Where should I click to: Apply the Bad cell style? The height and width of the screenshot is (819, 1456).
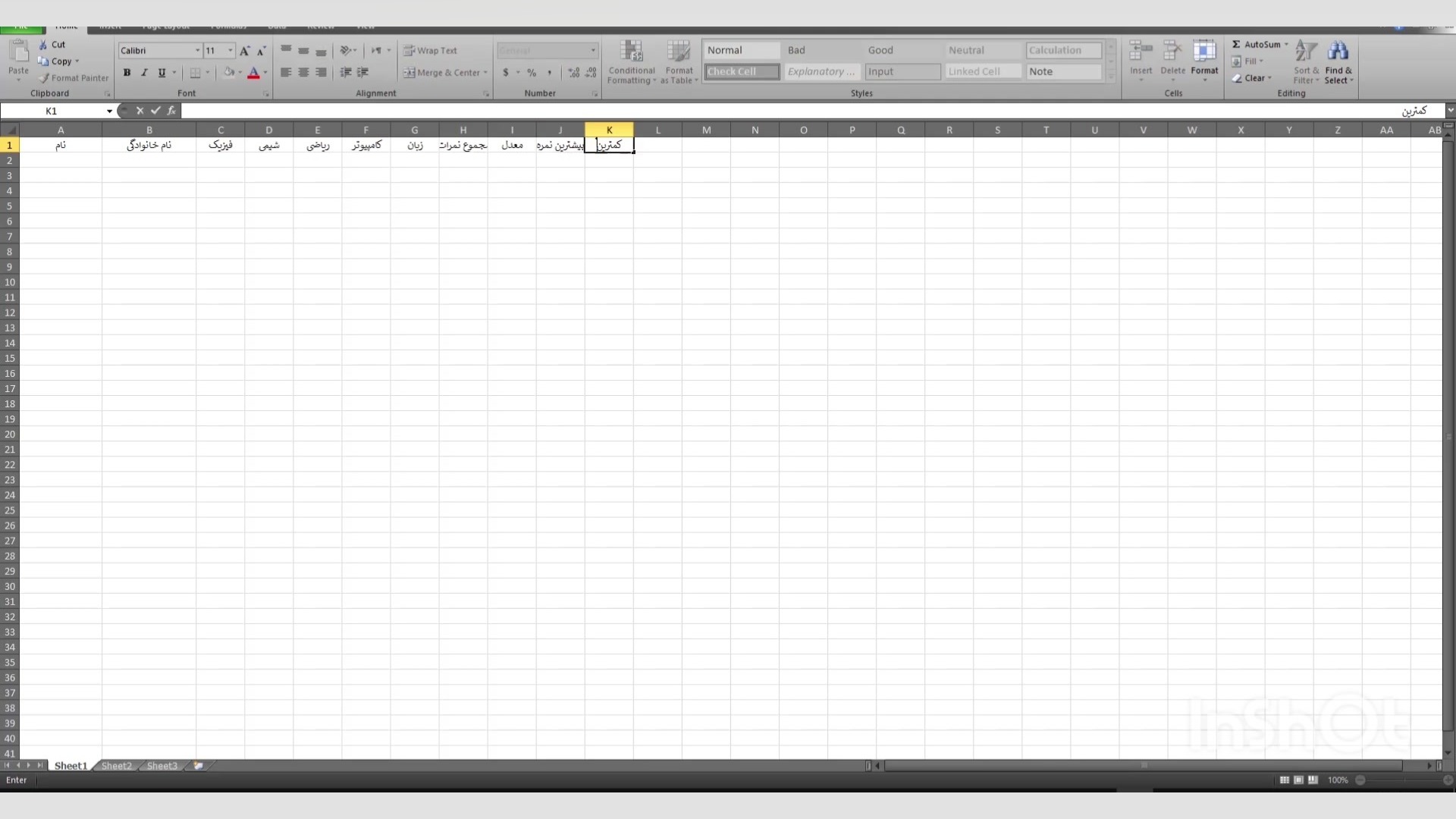pos(822,50)
